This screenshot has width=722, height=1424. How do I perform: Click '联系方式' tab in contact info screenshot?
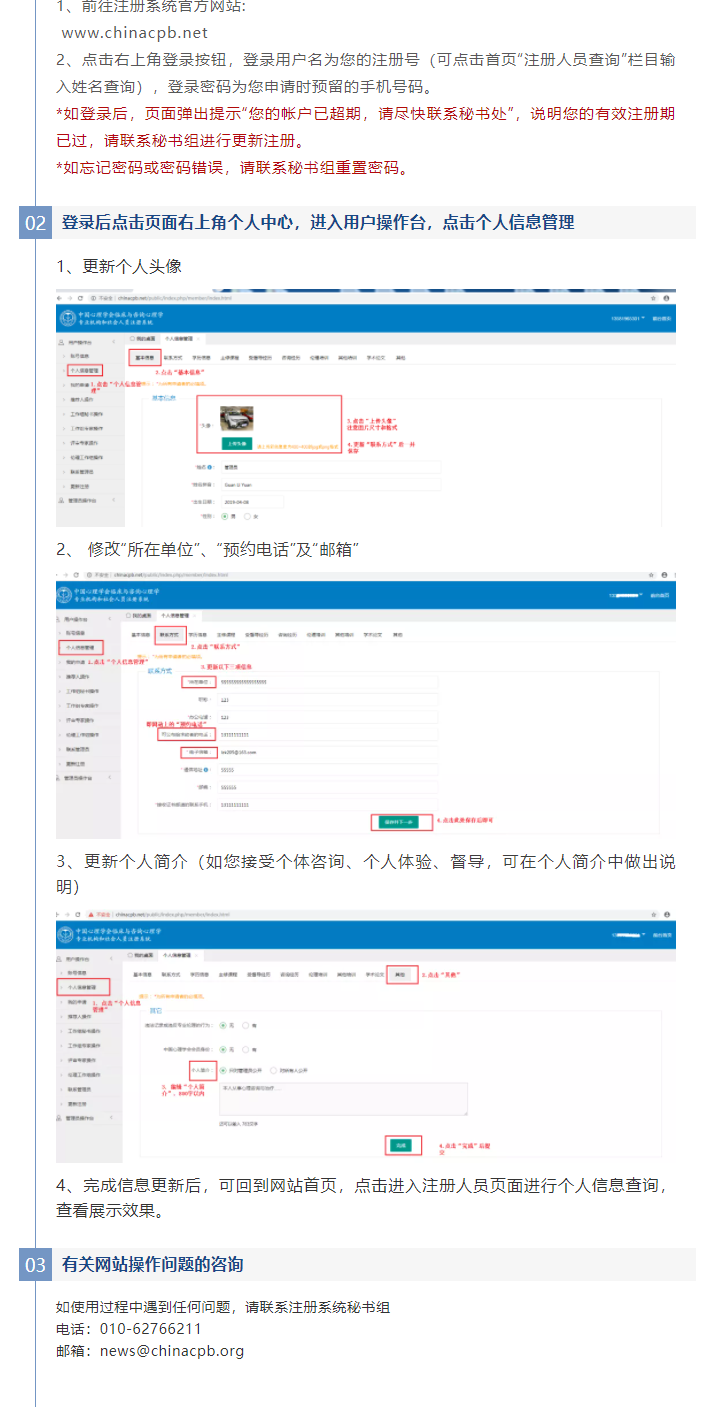[x=169, y=633]
